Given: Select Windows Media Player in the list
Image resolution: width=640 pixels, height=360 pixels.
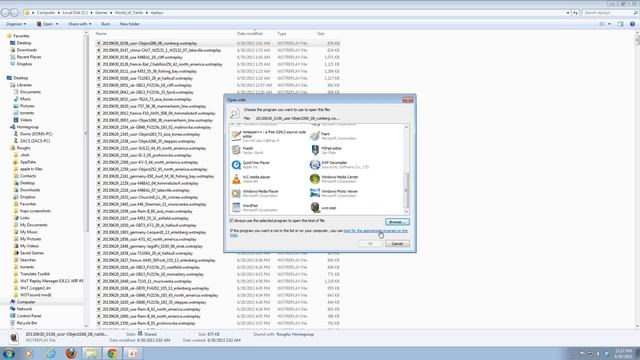Looking at the screenshot, I should coord(255,193).
